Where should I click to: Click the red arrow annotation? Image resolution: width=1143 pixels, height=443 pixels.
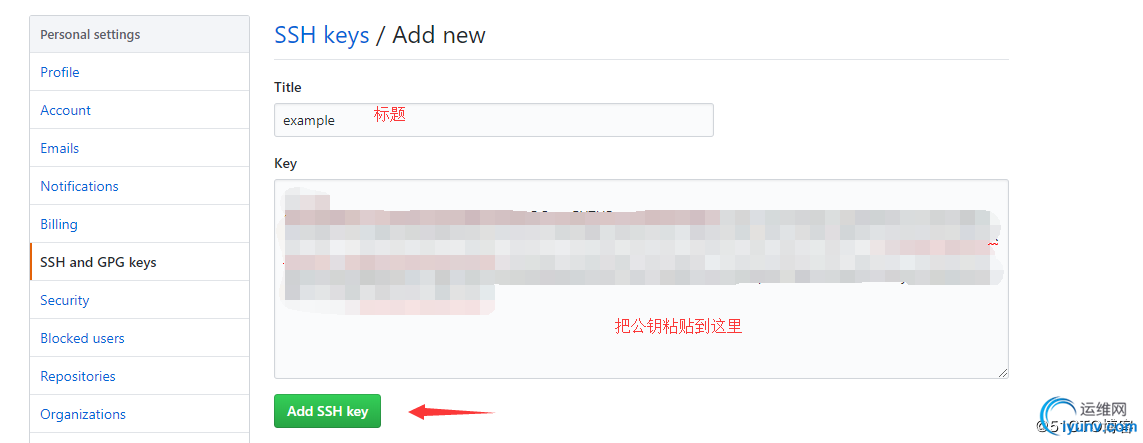[x=452, y=412]
